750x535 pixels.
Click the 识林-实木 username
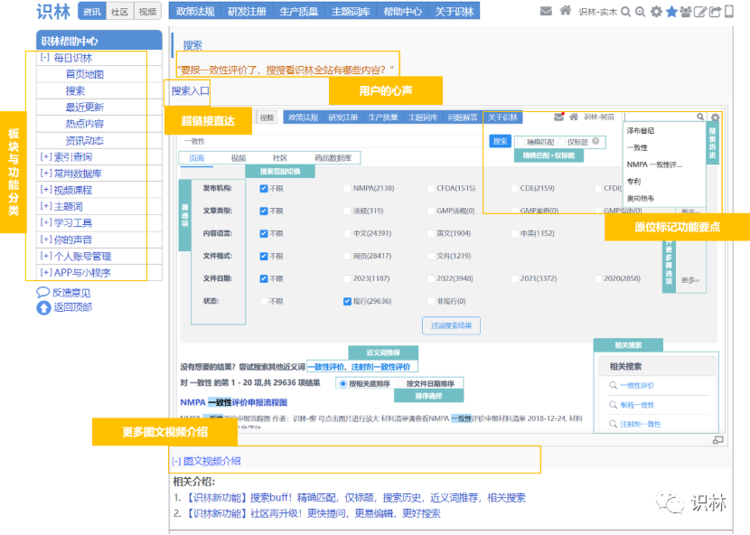click(598, 12)
